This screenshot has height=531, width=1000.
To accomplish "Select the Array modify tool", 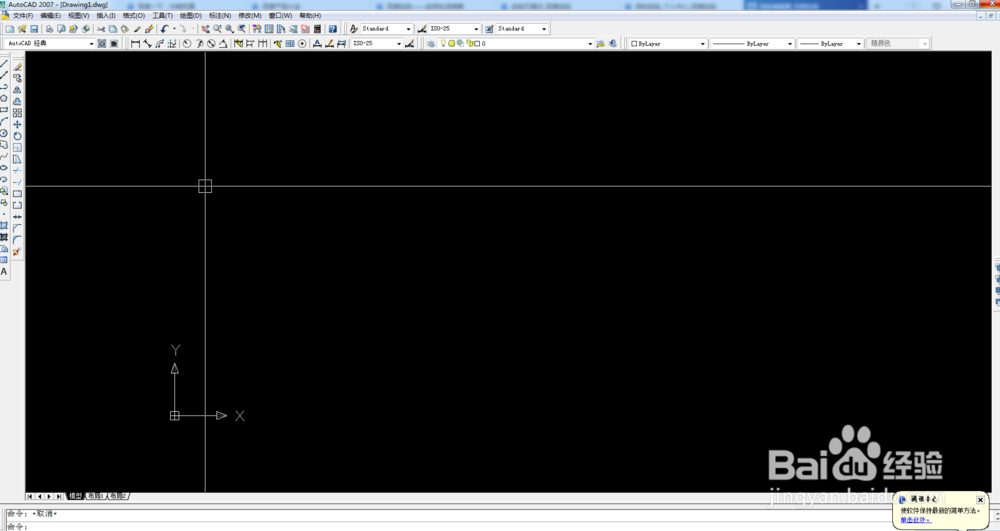I will (x=17, y=113).
